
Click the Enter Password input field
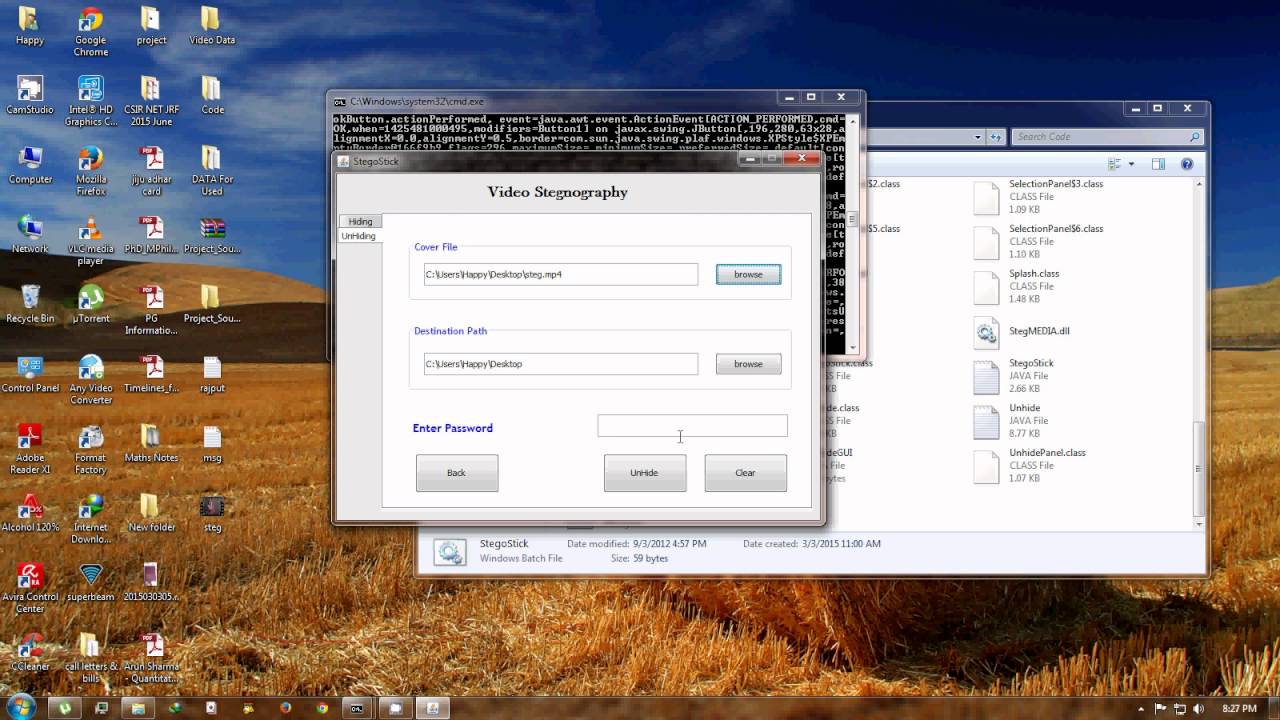[x=692, y=426]
